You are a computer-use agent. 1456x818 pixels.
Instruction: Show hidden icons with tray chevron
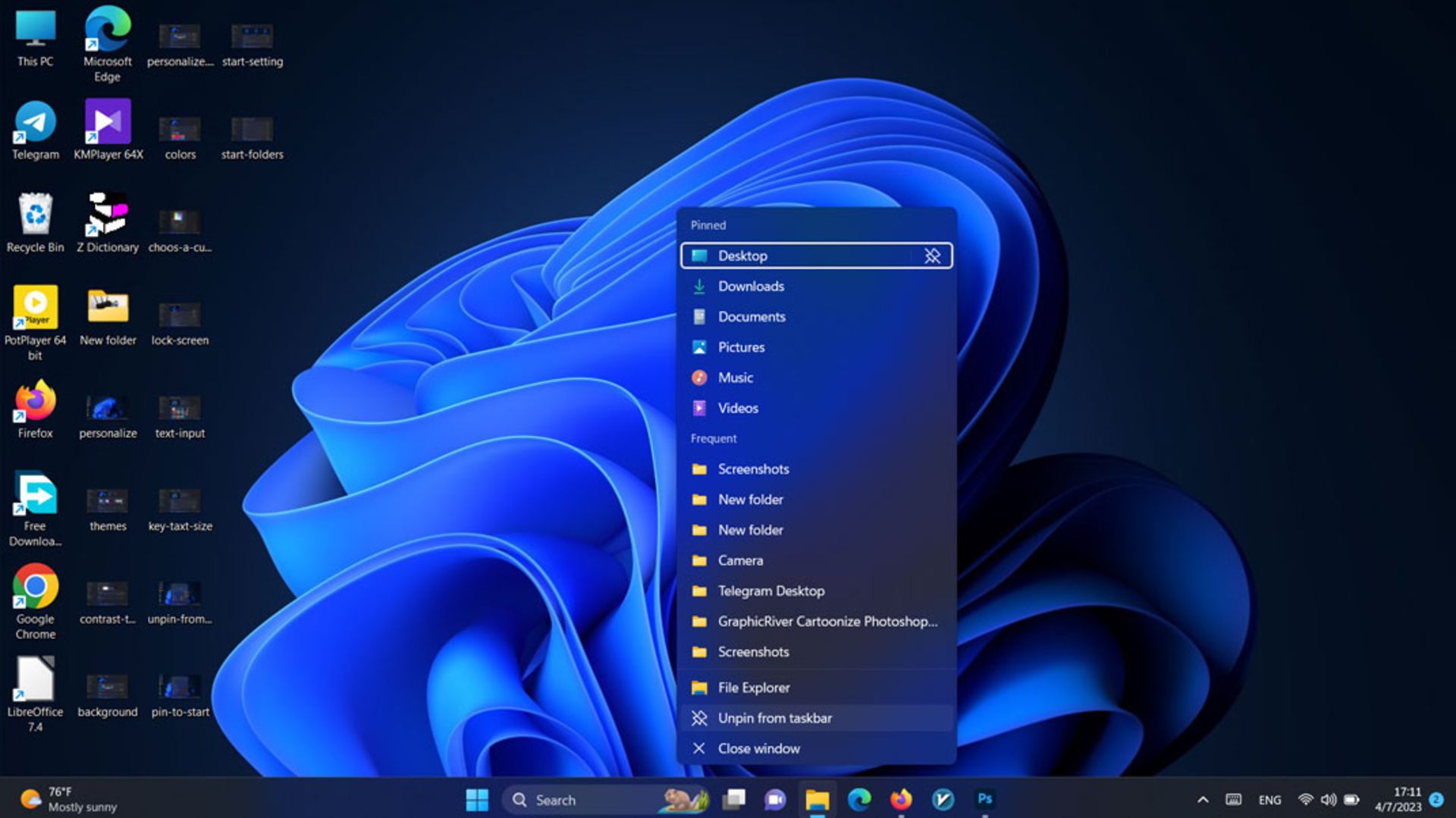[x=1203, y=800]
